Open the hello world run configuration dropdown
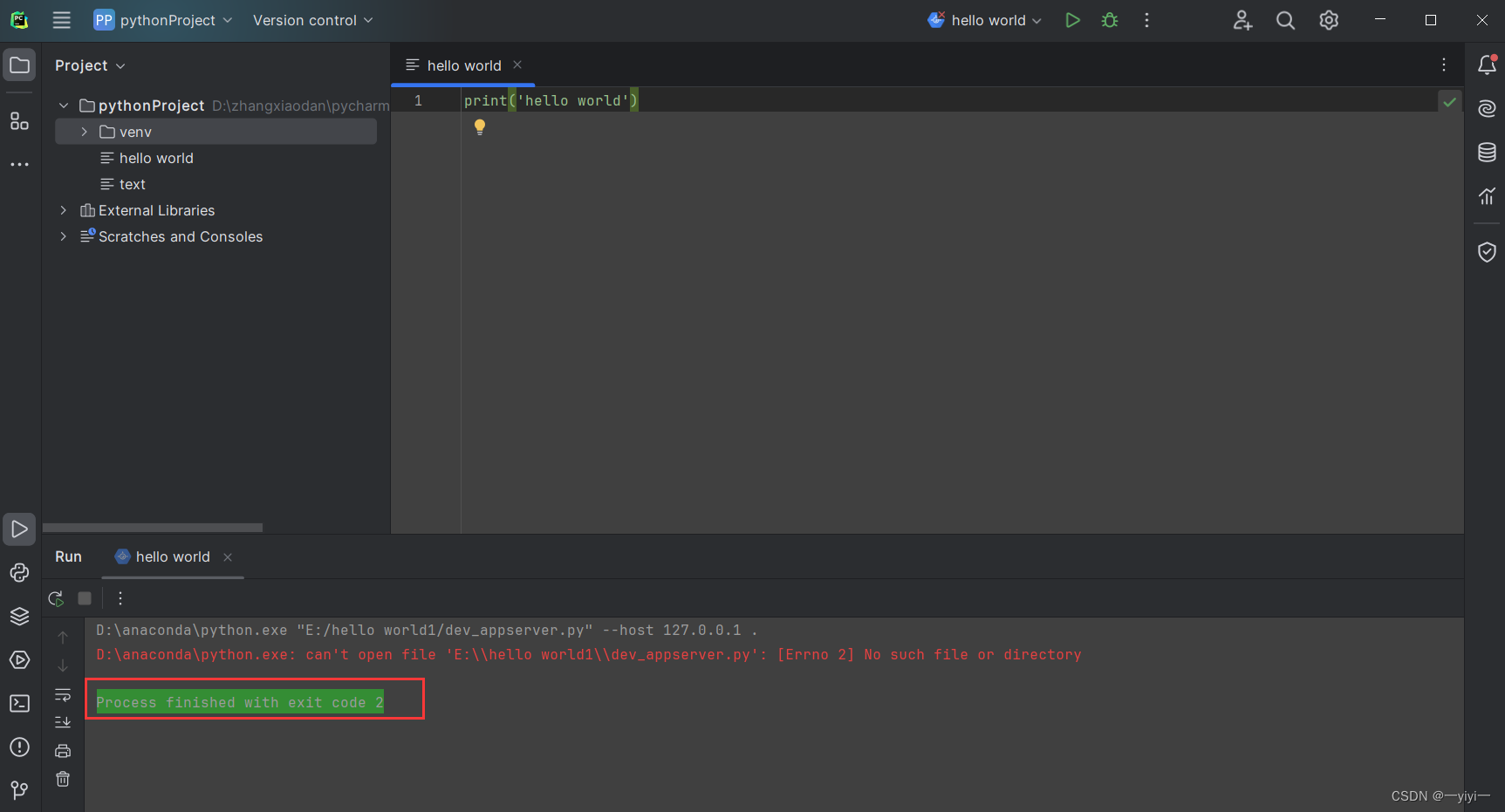This screenshot has width=1505, height=812. (984, 20)
